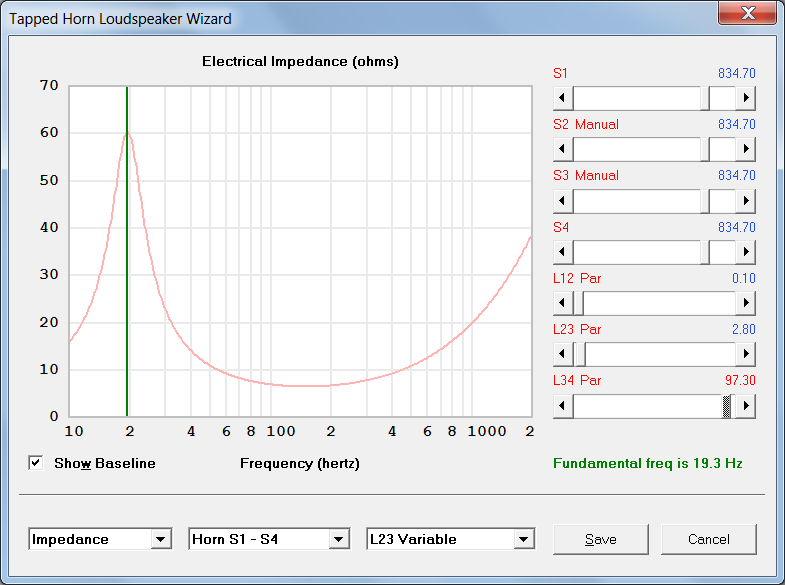Click the L23 value 2.80
Viewport: 785px width, 585px height.
point(743,329)
